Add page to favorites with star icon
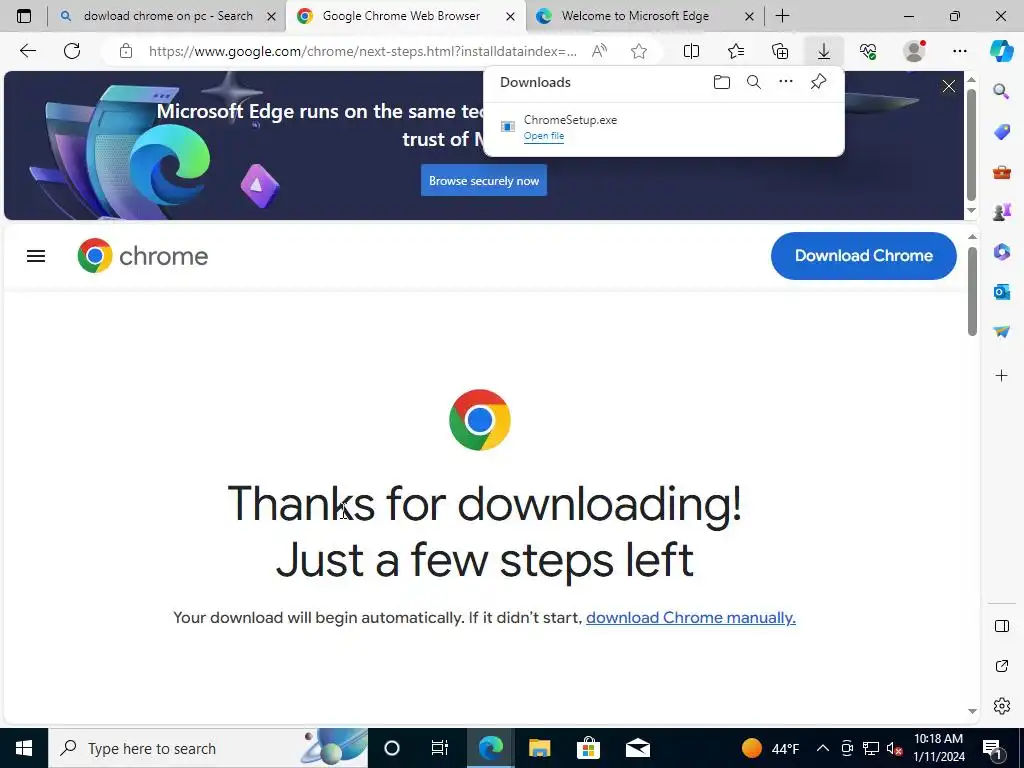Viewport: 1024px width, 768px height. coord(639,51)
